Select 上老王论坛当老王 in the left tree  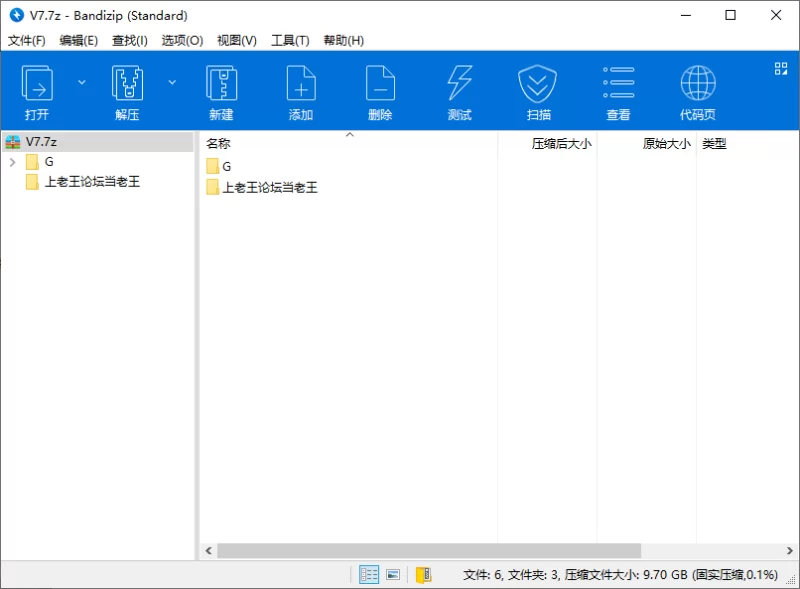point(83,182)
